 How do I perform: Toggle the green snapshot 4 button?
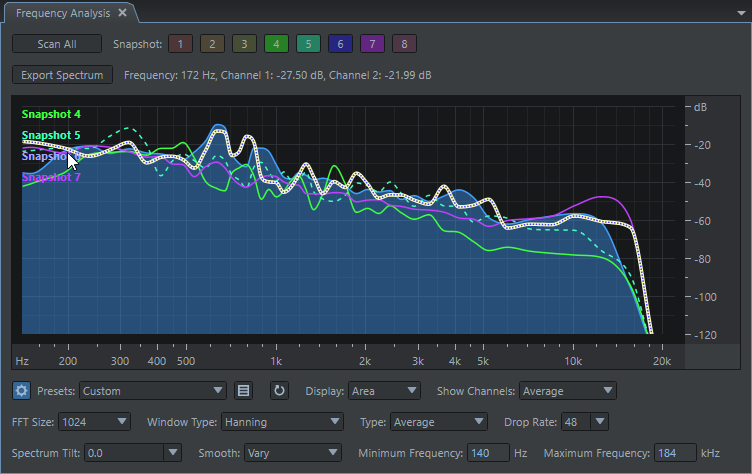[276, 44]
